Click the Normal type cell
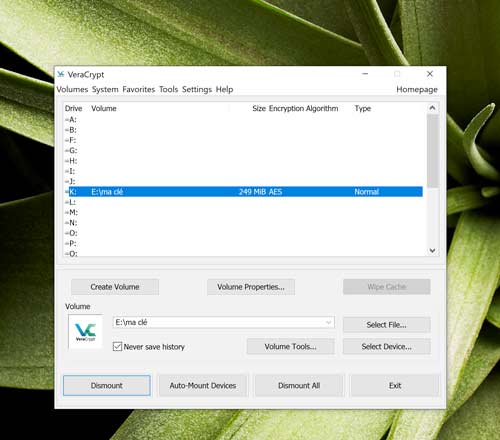The image size is (500, 440). [x=367, y=192]
